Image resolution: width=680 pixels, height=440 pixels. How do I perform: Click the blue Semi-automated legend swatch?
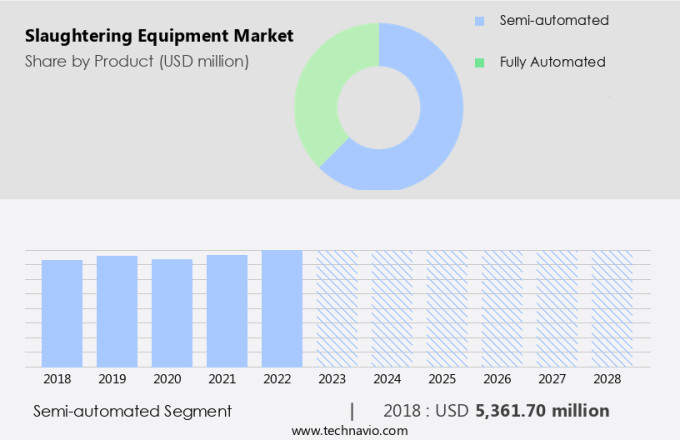click(x=479, y=21)
